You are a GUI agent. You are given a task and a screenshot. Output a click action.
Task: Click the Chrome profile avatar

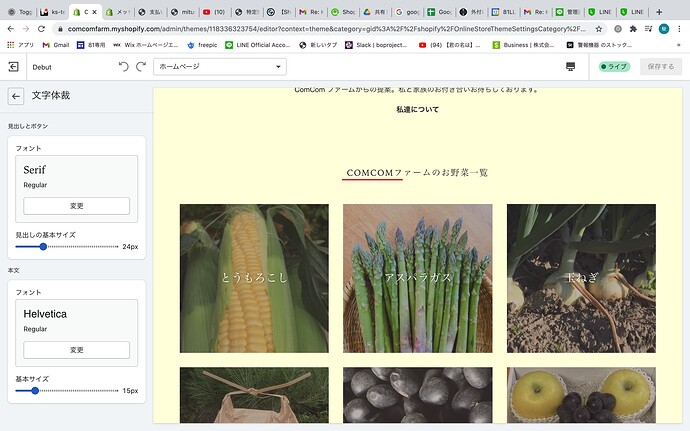(664, 29)
